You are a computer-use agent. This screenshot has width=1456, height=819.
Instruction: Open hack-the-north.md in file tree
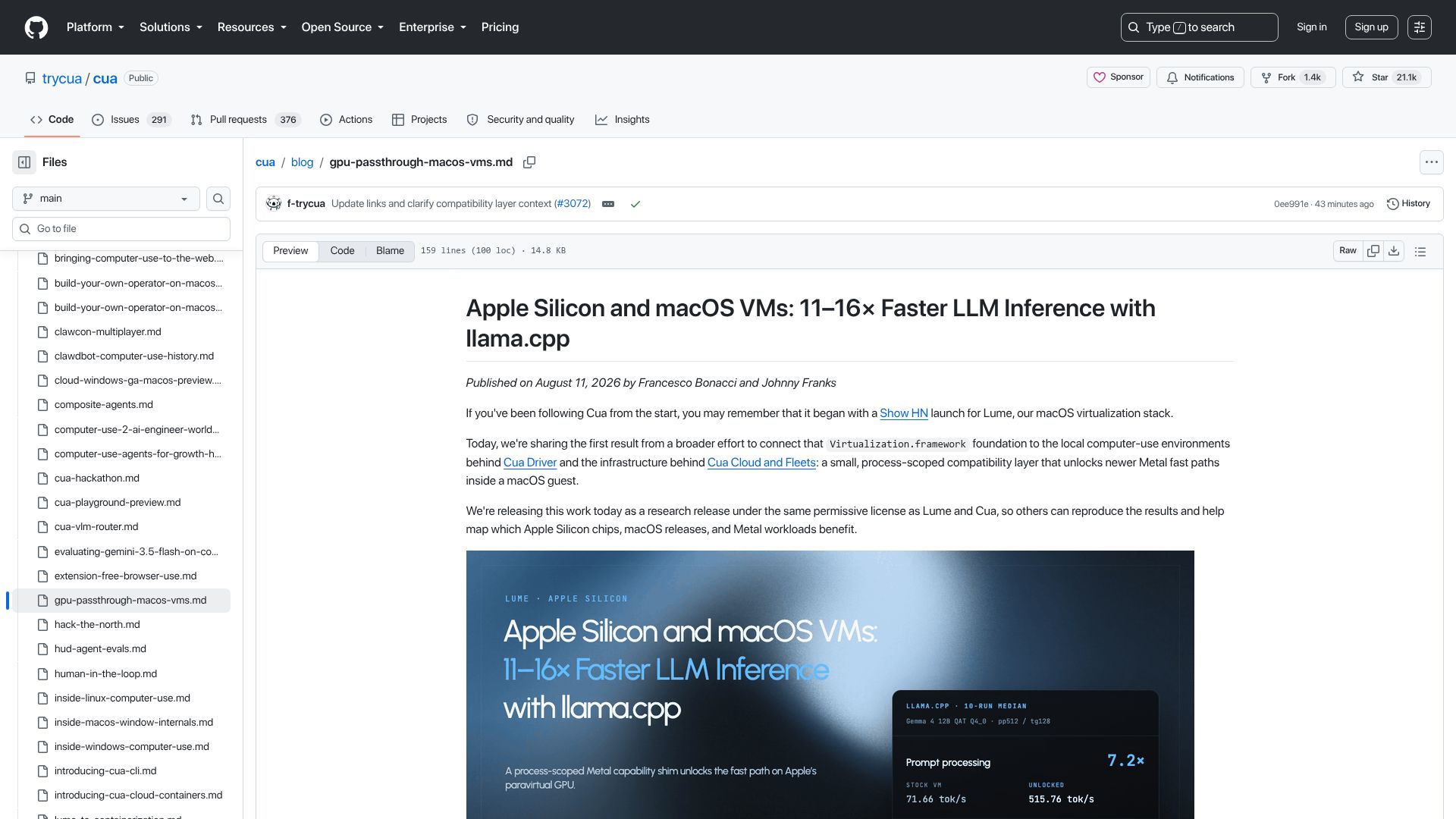[x=121, y=625]
